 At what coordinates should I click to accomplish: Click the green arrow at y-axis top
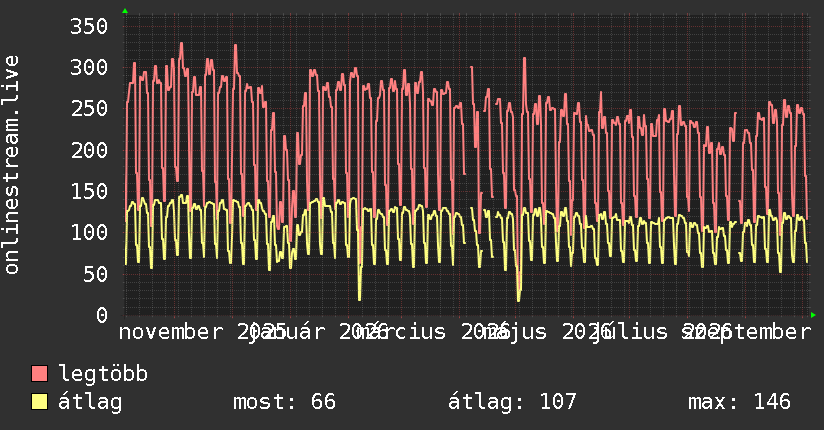[125, 11]
